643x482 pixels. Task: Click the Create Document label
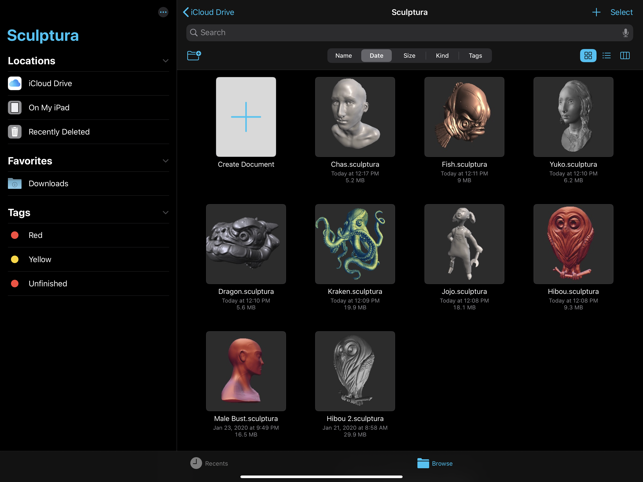(246, 164)
